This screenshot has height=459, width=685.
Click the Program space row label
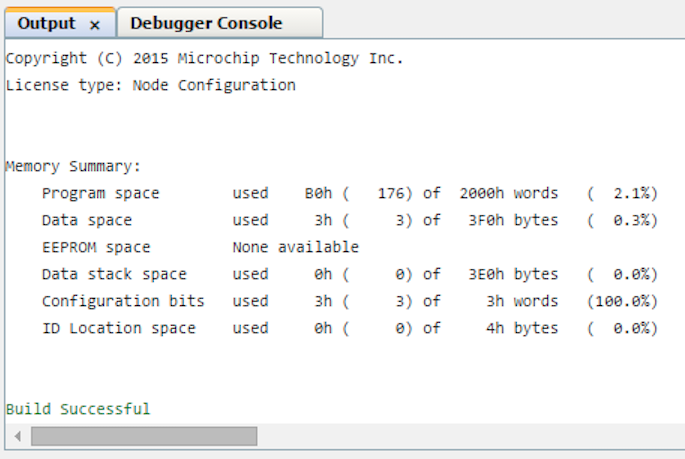100,193
